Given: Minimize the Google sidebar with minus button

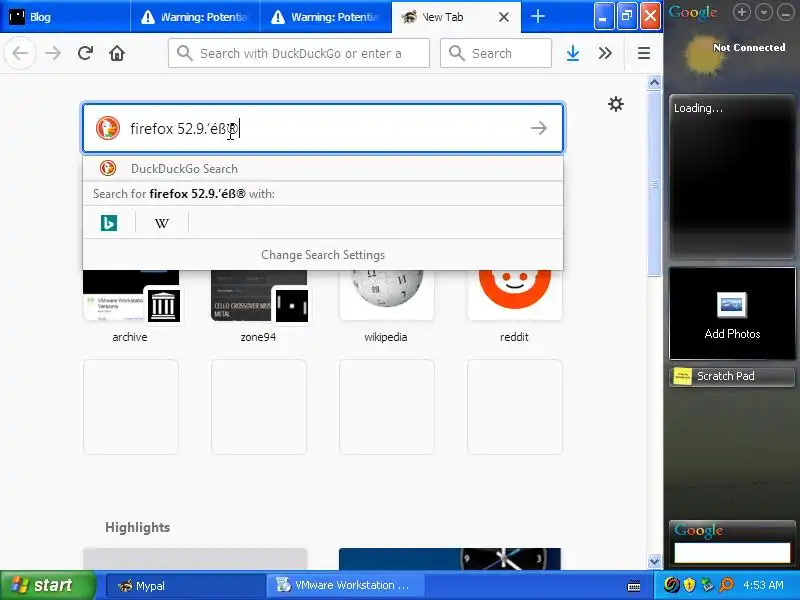Looking at the screenshot, I should (x=785, y=12).
